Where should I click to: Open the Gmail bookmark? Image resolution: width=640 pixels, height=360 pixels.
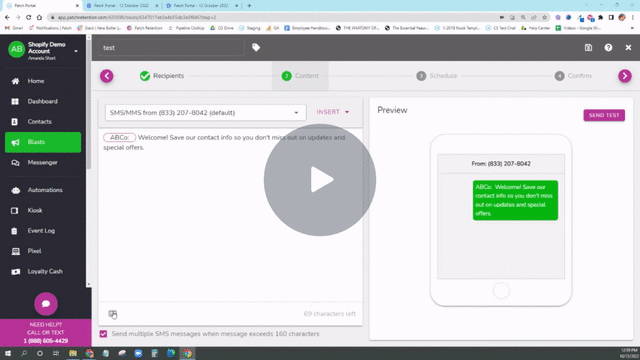(x=14, y=28)
